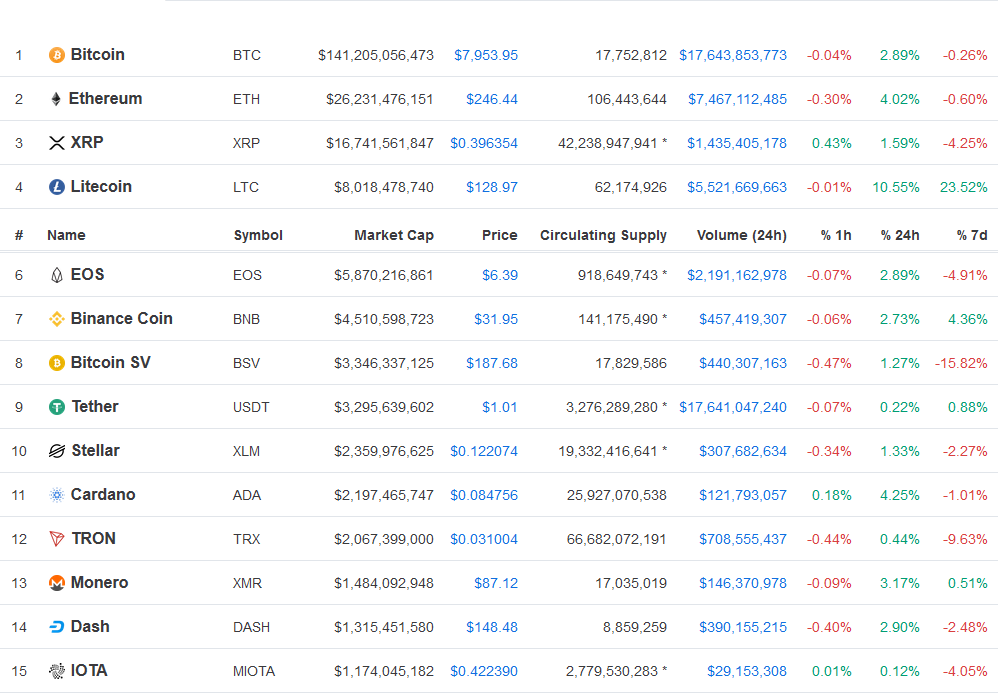Click the Litecoin logo icon

pyautogui.click(x=57, y=187)
